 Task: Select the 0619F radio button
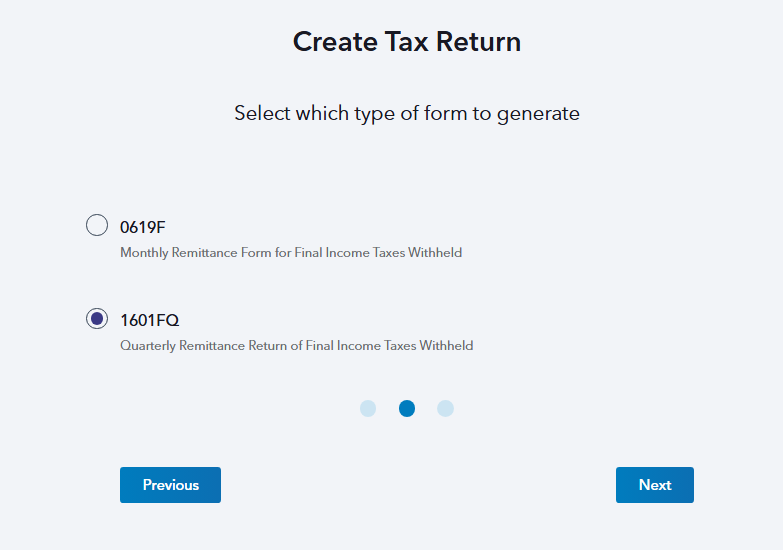point(97,225)
